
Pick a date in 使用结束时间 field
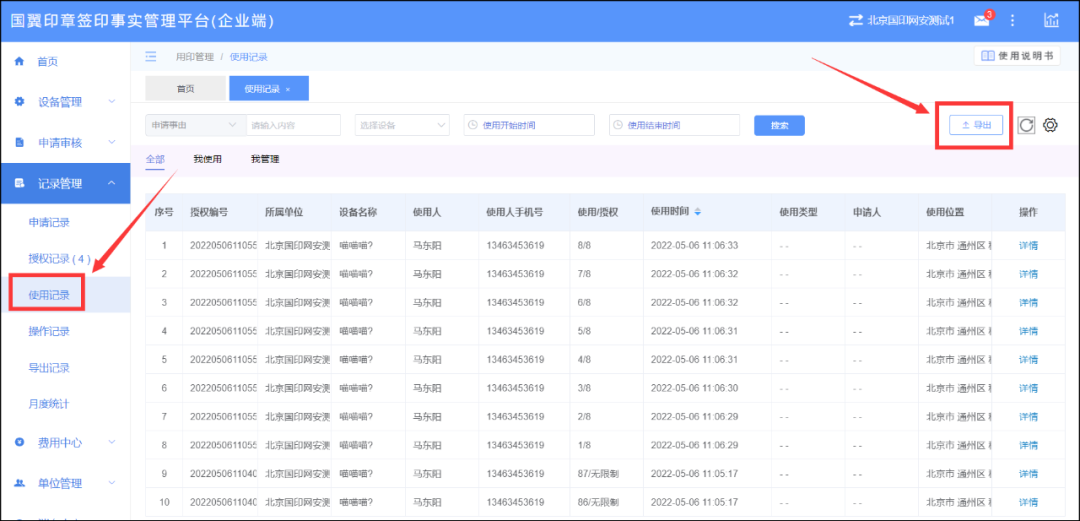coord(674,125)
